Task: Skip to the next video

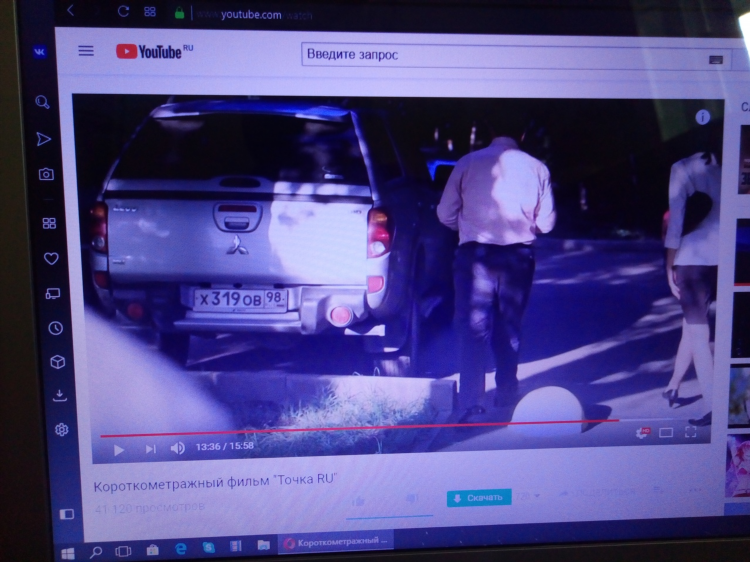Action: [151, 449]
